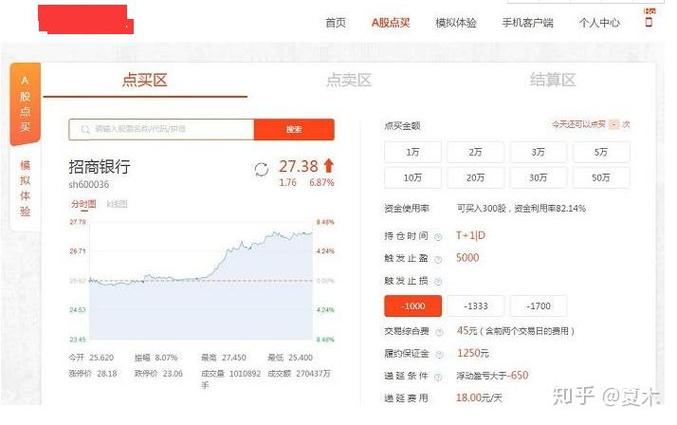
Task: Click the help icon beside 履约保证金
Action: [x=439, y=355]
